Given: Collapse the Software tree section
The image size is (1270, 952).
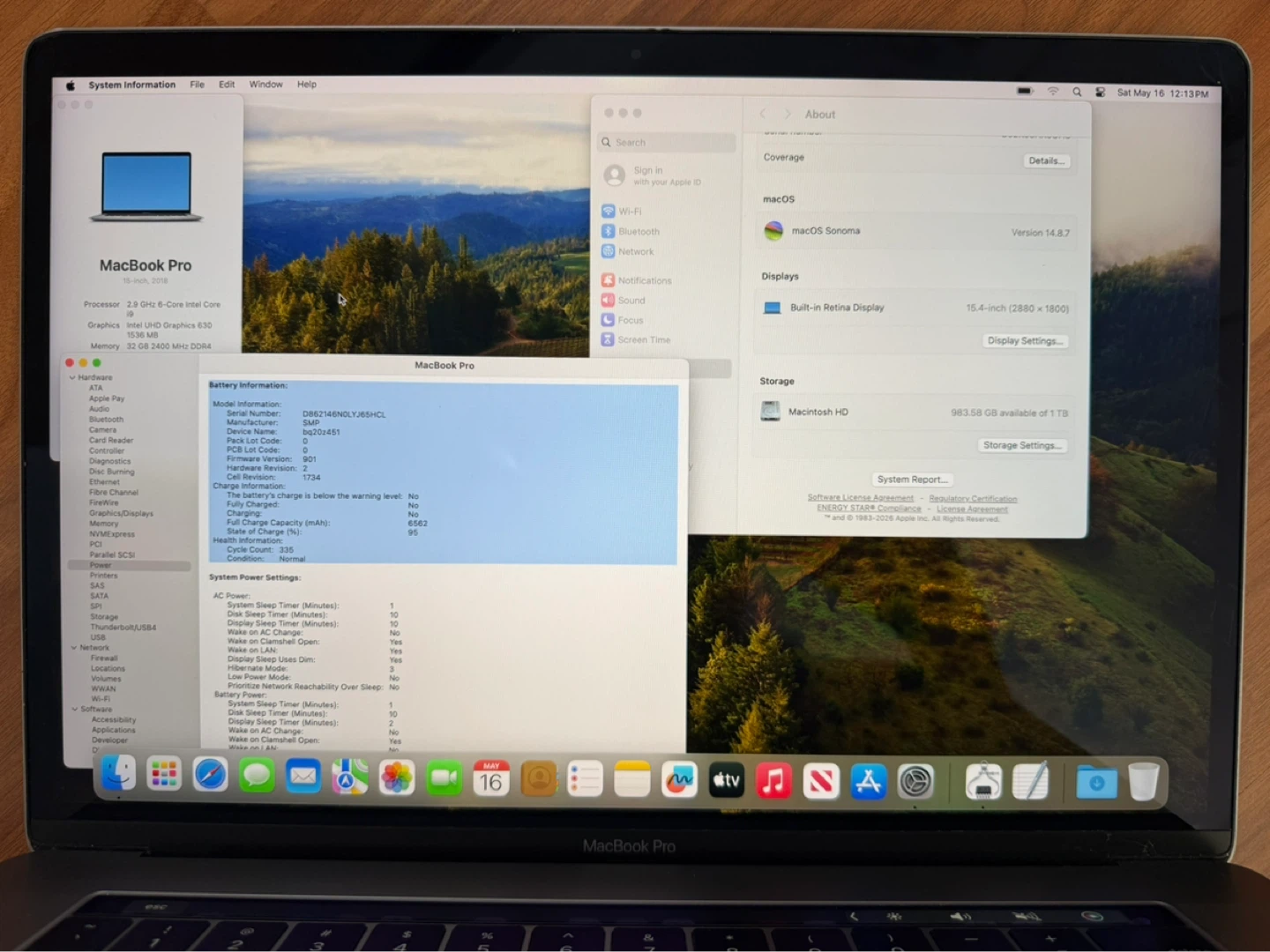Looking at the screenshot, I should [x=74, y=709].
